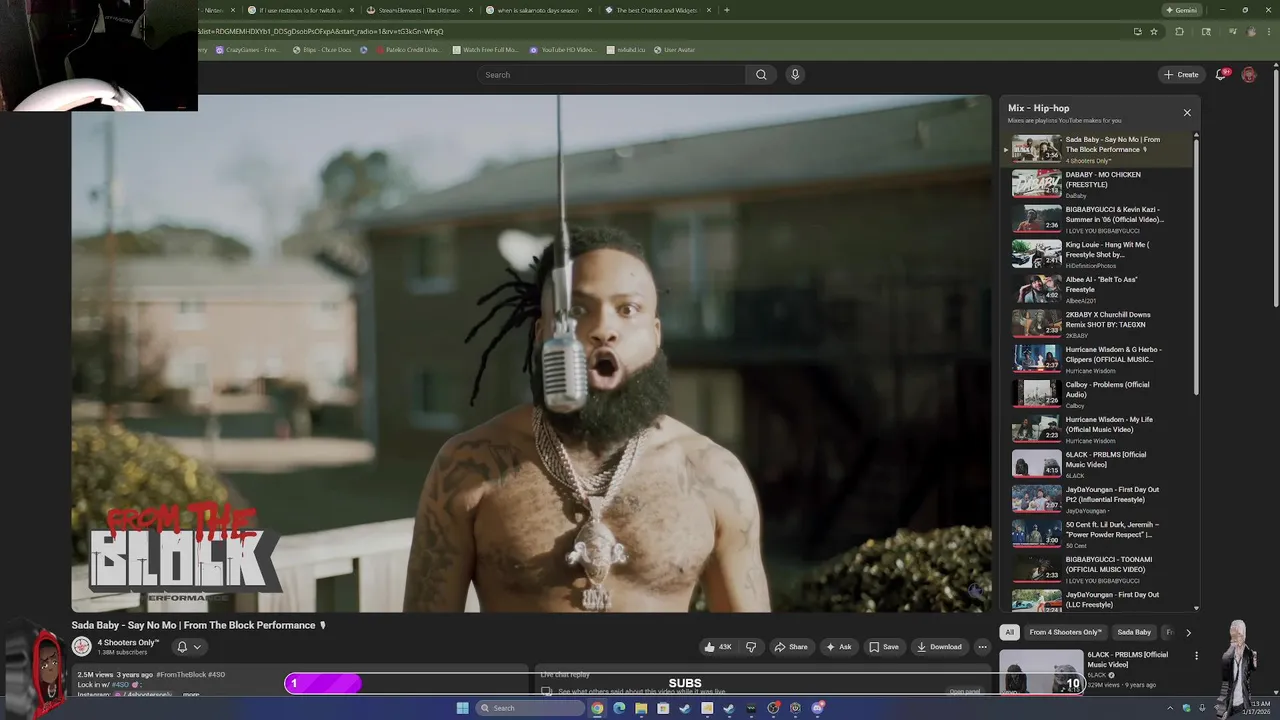This screenshot has width=1280, height=720.
Task: Click currently playing Sada Baby mix entry
Action: (x=1097, y=149)
